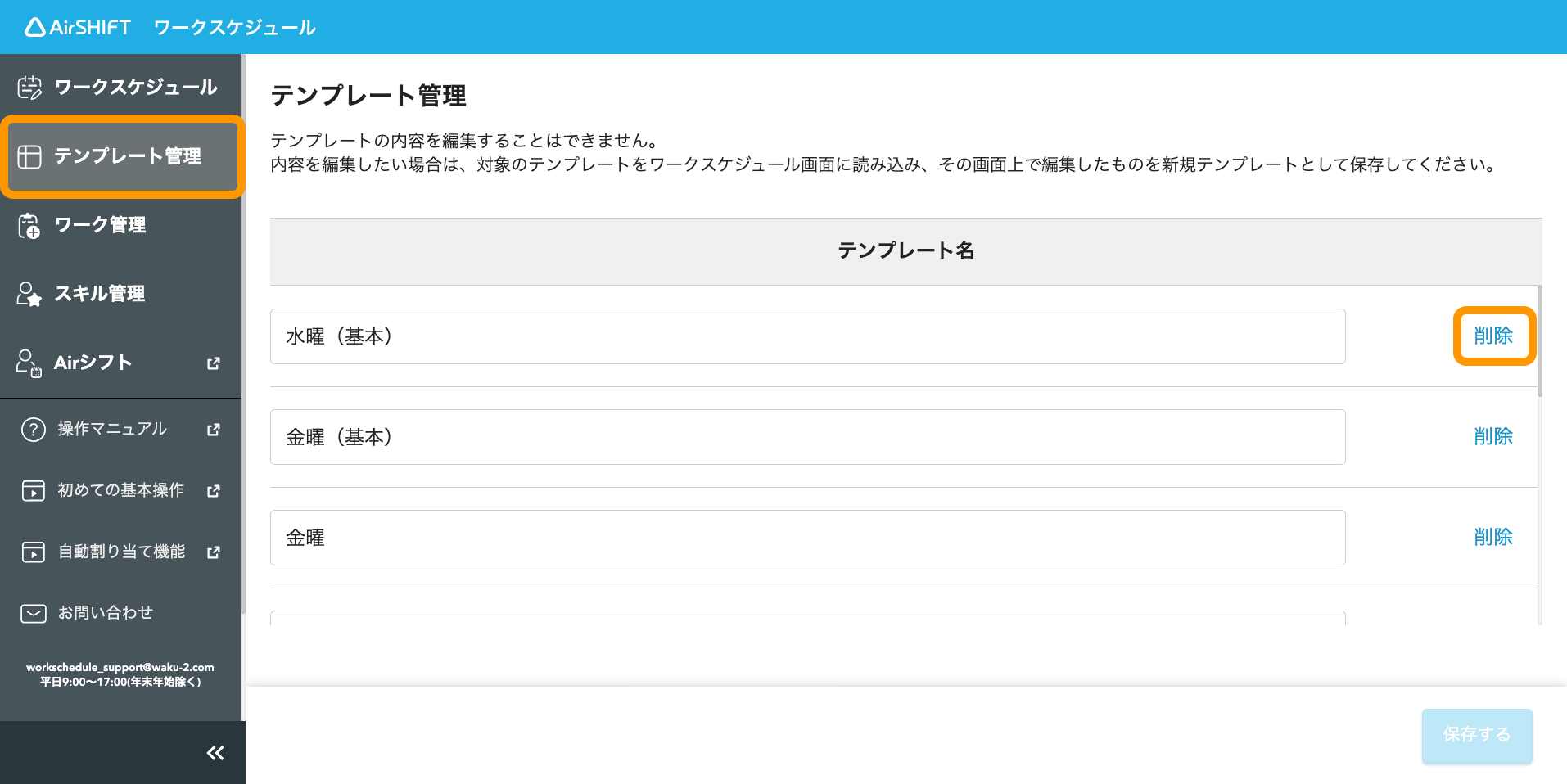Click the 保存する button
Image resolution: width=1567 pixels, height=784 pixels.
1477,736
